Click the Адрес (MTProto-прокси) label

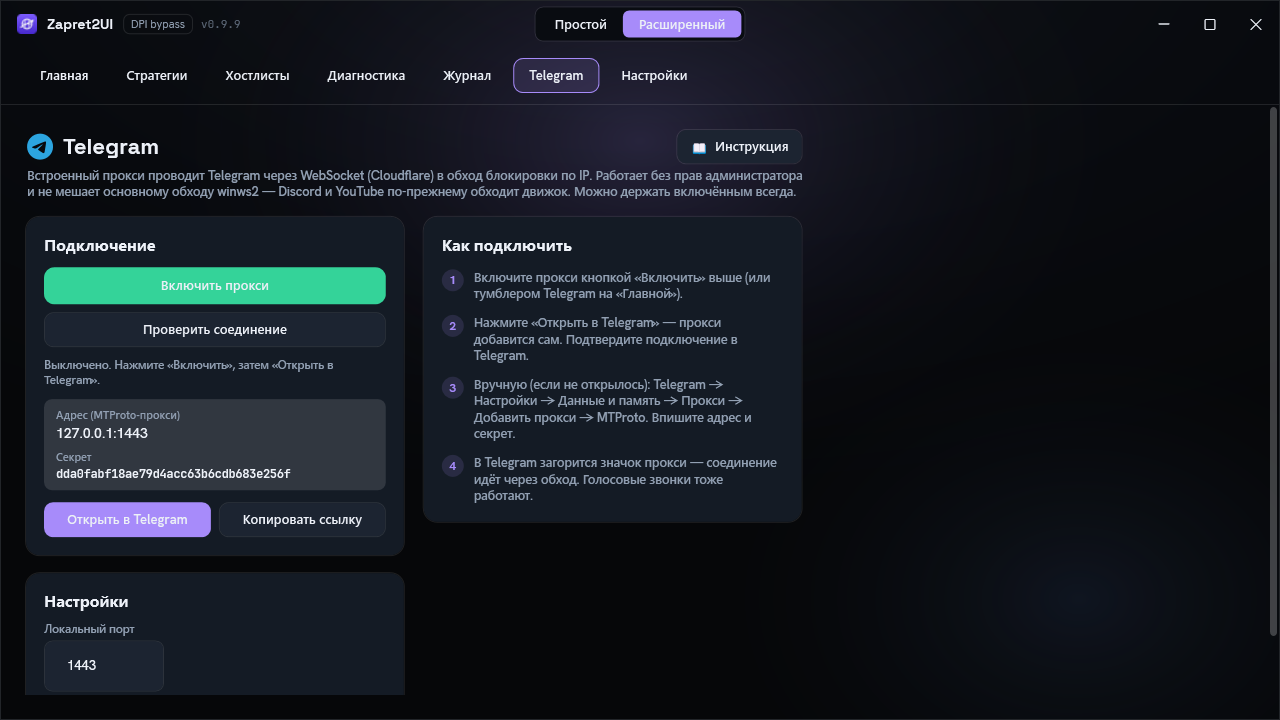click(118, 415)
